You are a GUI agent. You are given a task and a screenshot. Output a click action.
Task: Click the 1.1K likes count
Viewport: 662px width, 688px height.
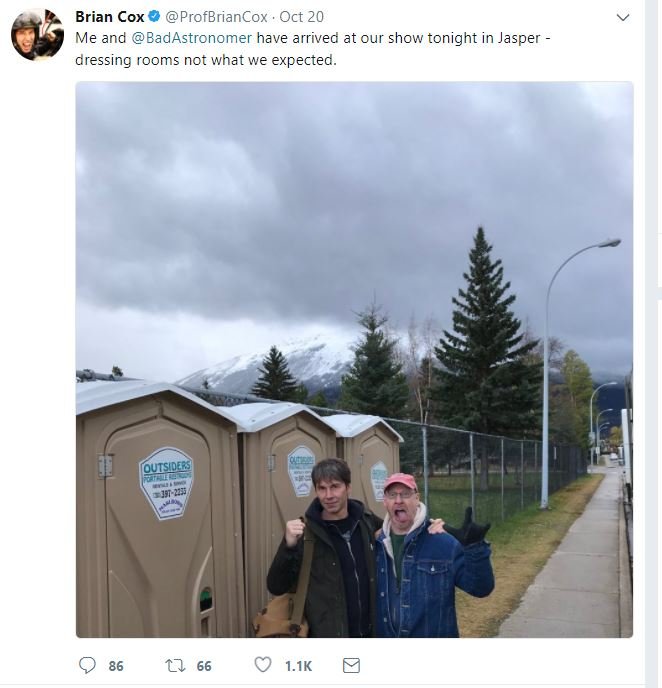point(298,666)
